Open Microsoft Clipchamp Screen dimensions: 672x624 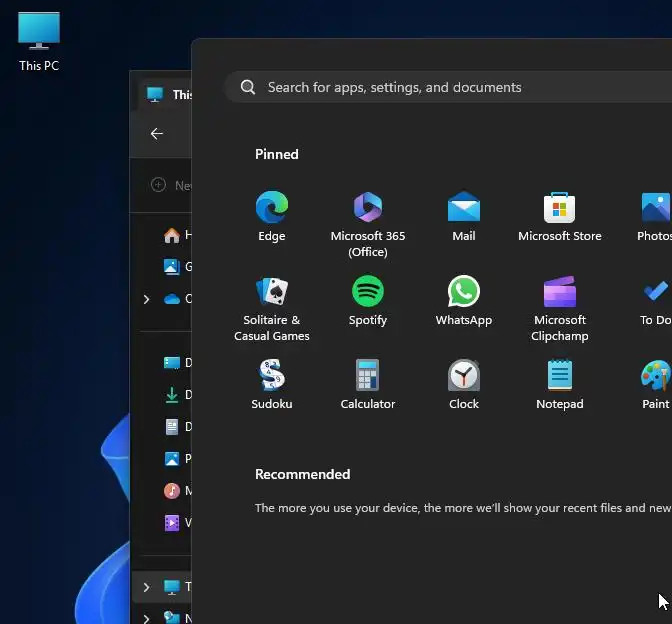[x=560, y=309]
